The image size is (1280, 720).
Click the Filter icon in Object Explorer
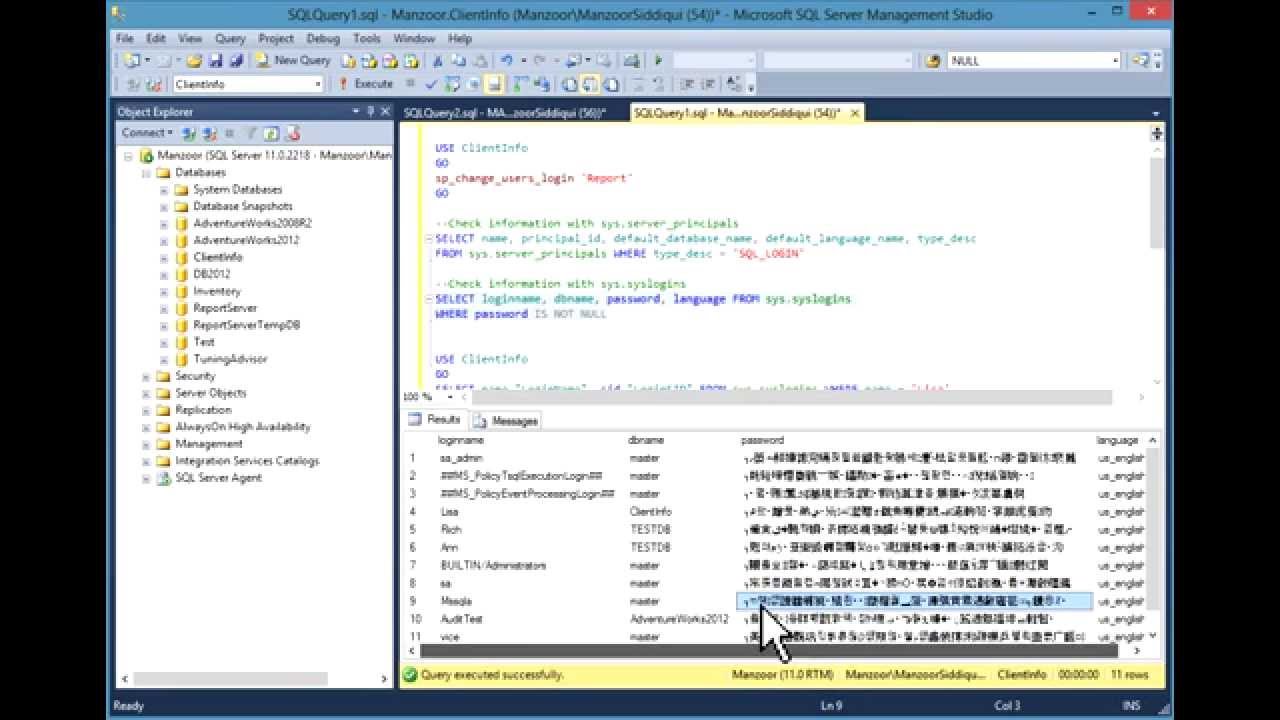point(252,132)
